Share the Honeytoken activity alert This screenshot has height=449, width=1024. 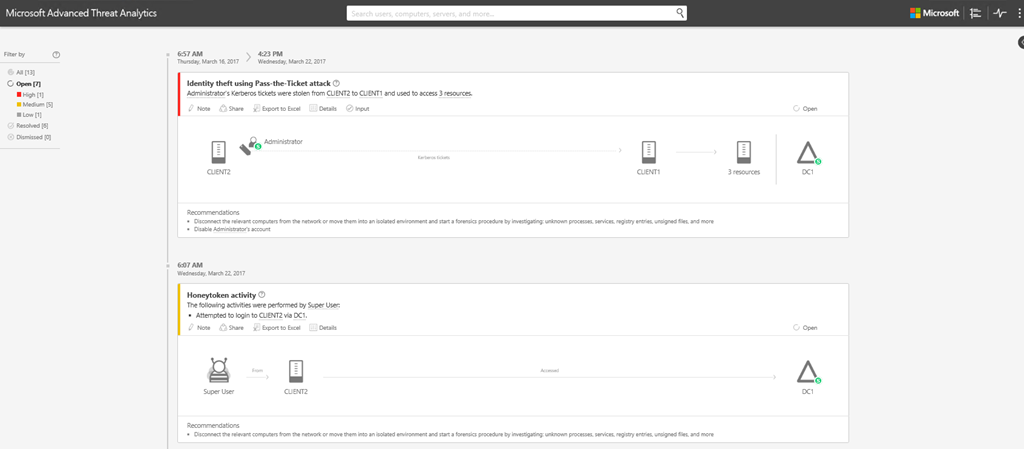click(231, 328)
